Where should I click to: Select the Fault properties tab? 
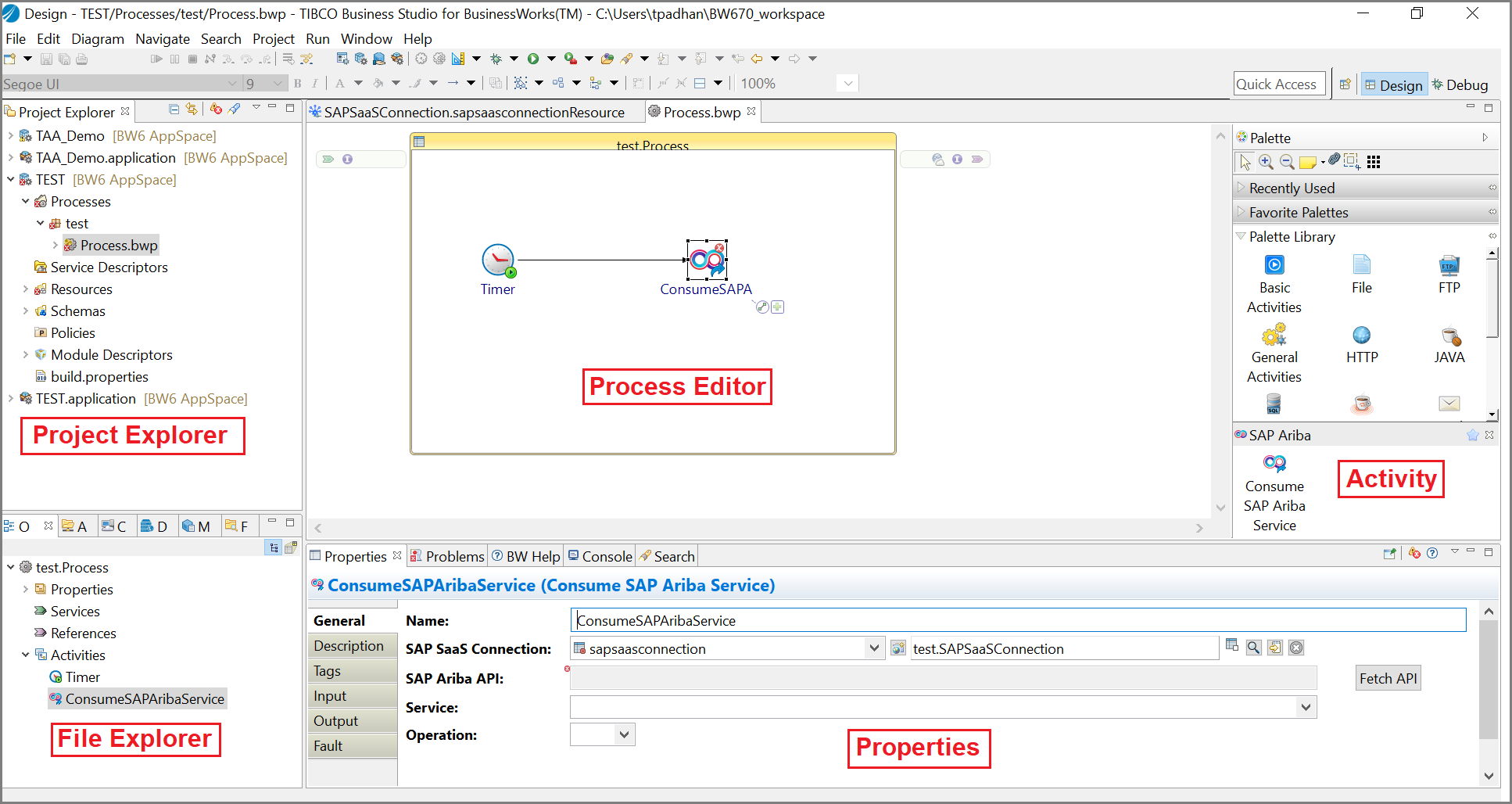tap(353, 745)
